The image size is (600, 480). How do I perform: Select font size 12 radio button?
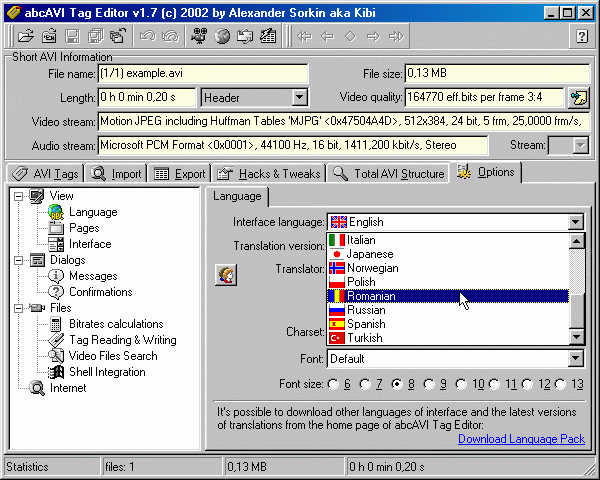527,384
